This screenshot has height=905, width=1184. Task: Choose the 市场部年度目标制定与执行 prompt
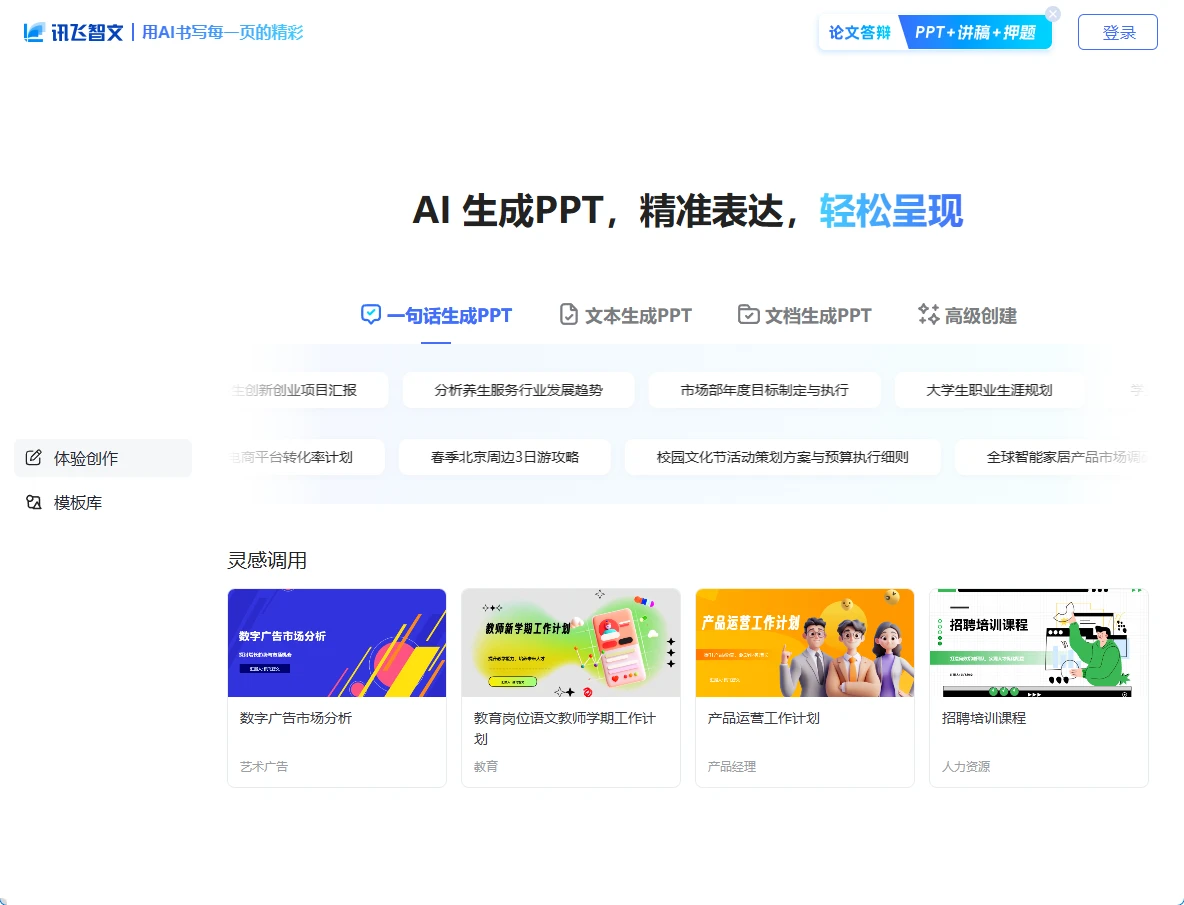(764, 390)
